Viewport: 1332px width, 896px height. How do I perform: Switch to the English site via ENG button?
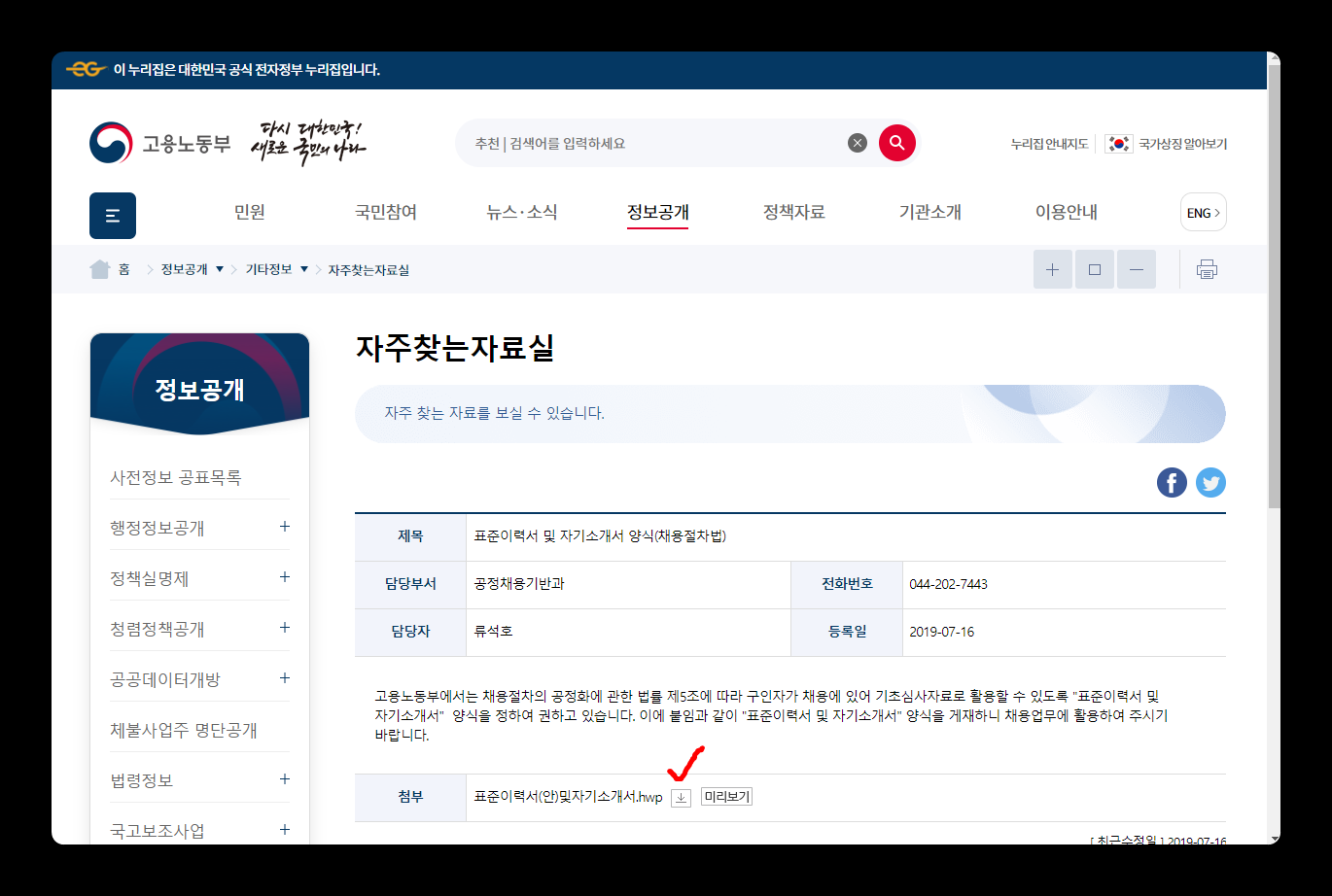1204,213
